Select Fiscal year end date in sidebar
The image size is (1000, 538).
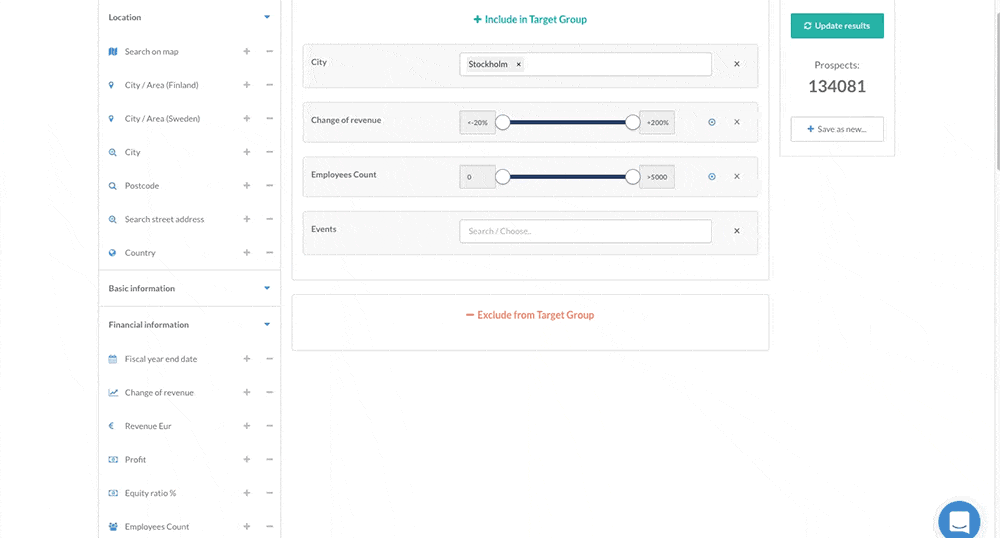[160, 359]
